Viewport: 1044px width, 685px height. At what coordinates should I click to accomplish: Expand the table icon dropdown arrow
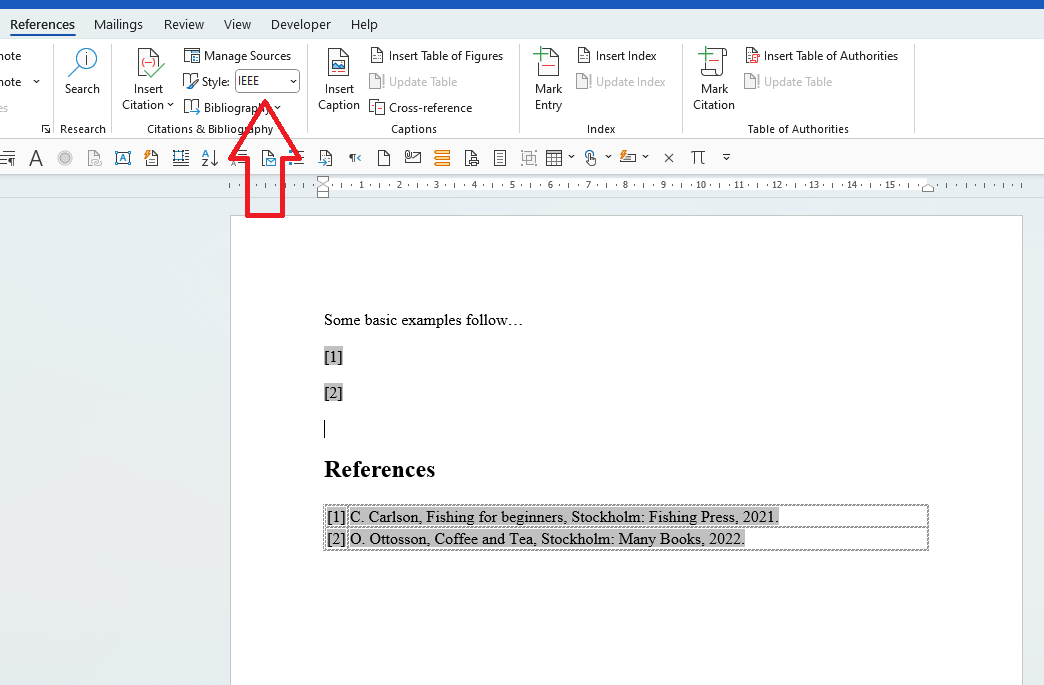(x=571, y=158)
